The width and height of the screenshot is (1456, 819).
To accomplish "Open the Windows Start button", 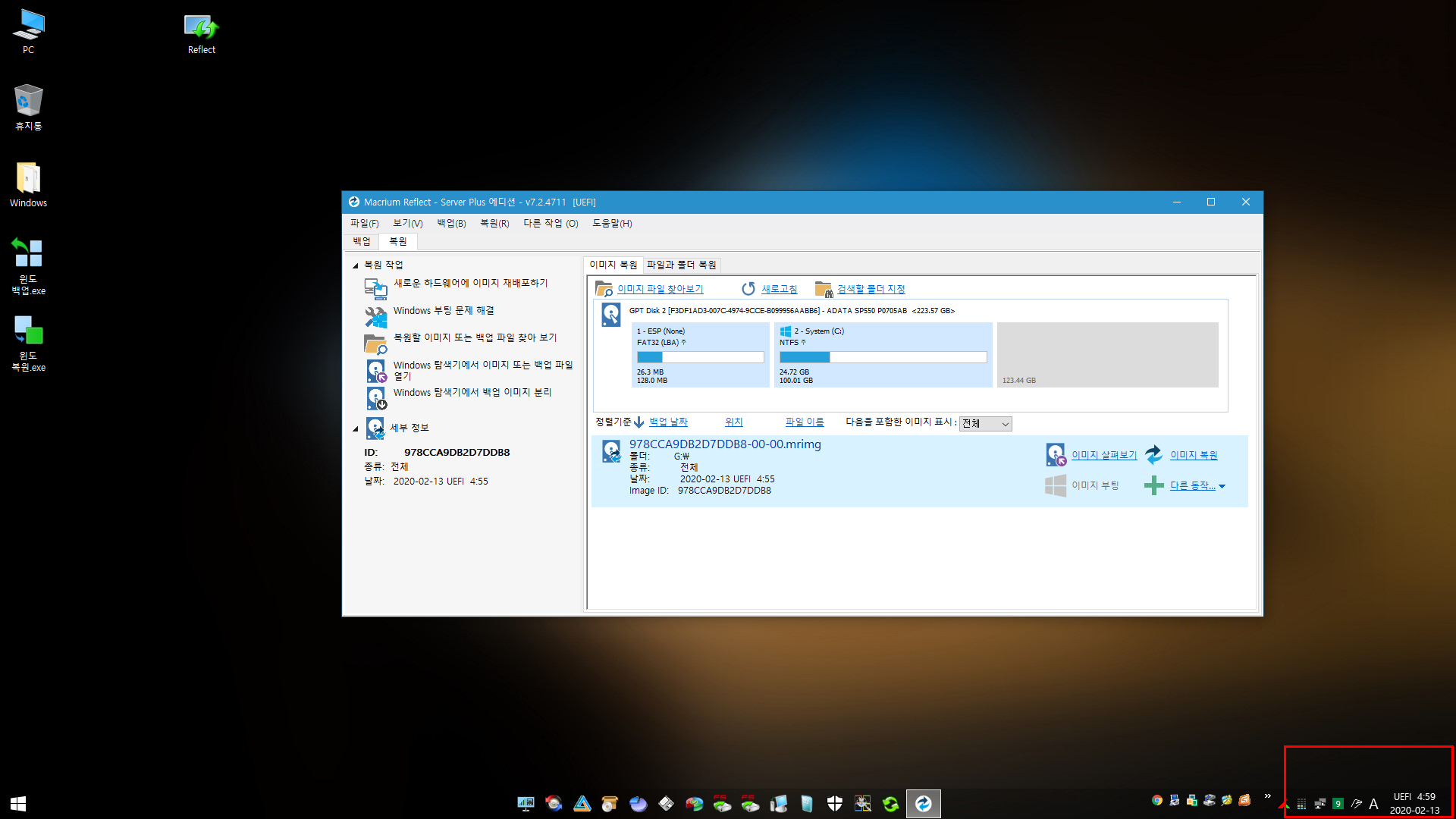I will [18, 803].
